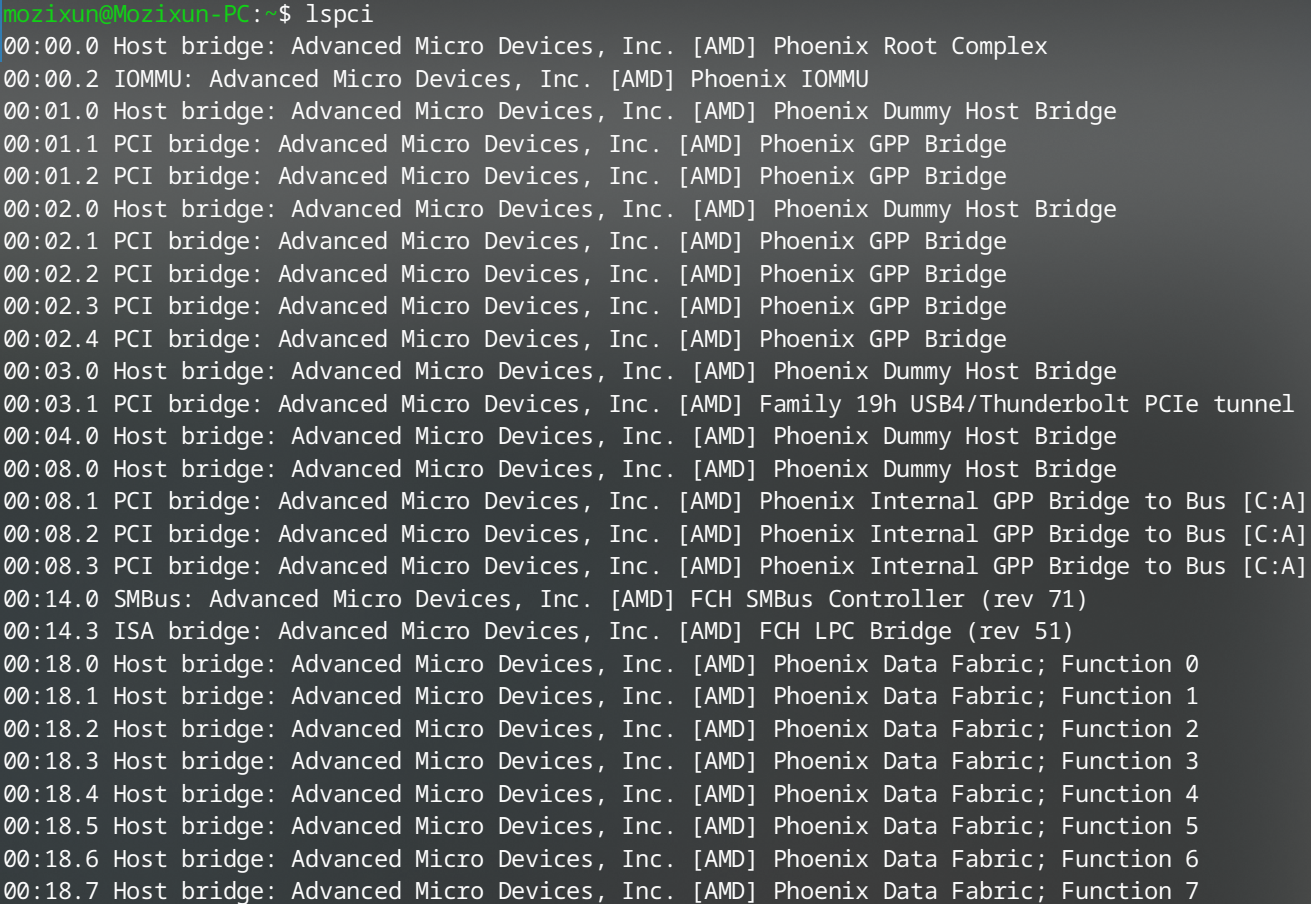Click the 00:01.0 Phoenix Dummy Host Bridge line
The height and width of the screenshot is (904, 1311).
560,111
